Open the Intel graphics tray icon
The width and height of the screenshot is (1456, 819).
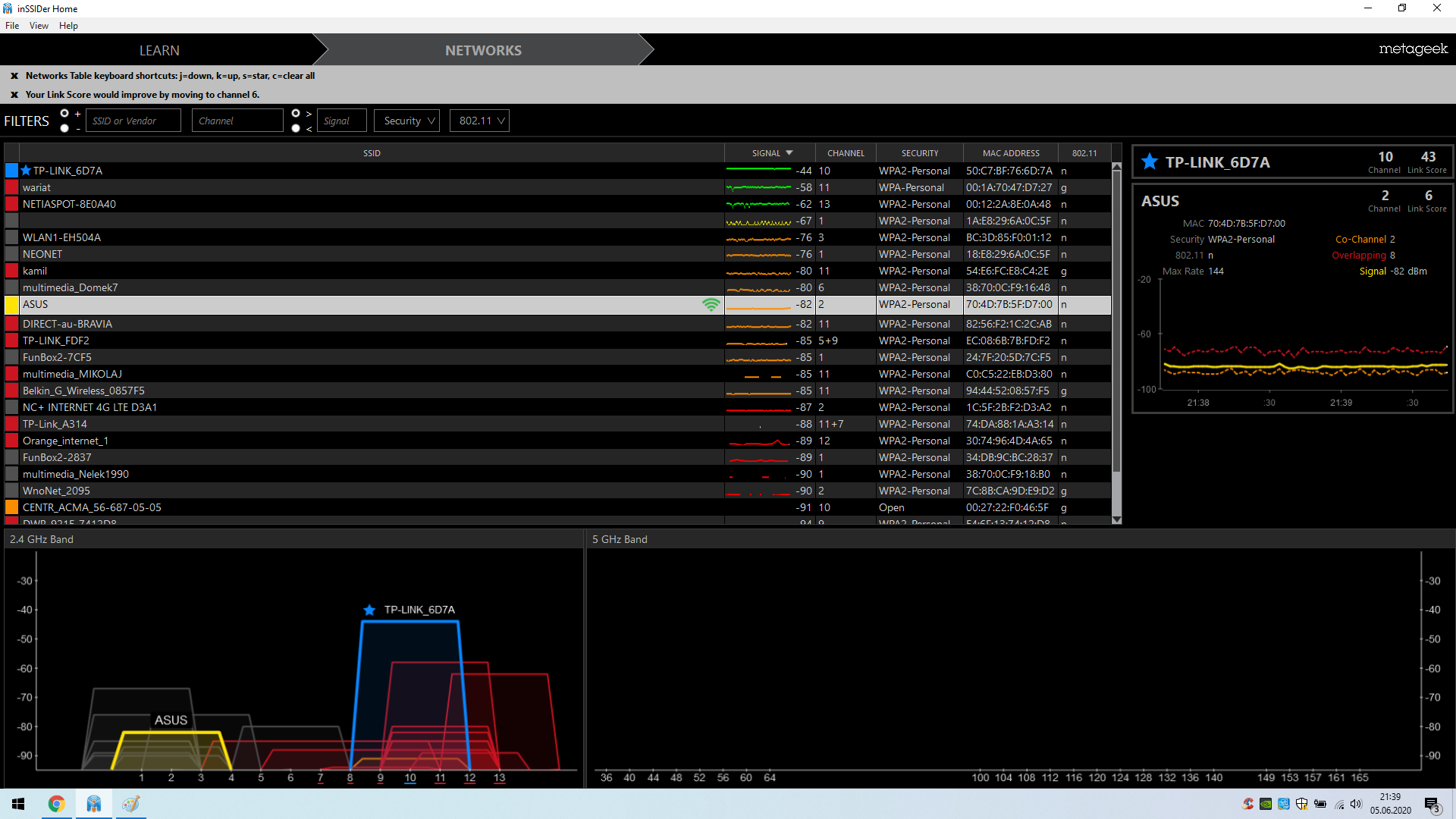tap(1284, 804)
